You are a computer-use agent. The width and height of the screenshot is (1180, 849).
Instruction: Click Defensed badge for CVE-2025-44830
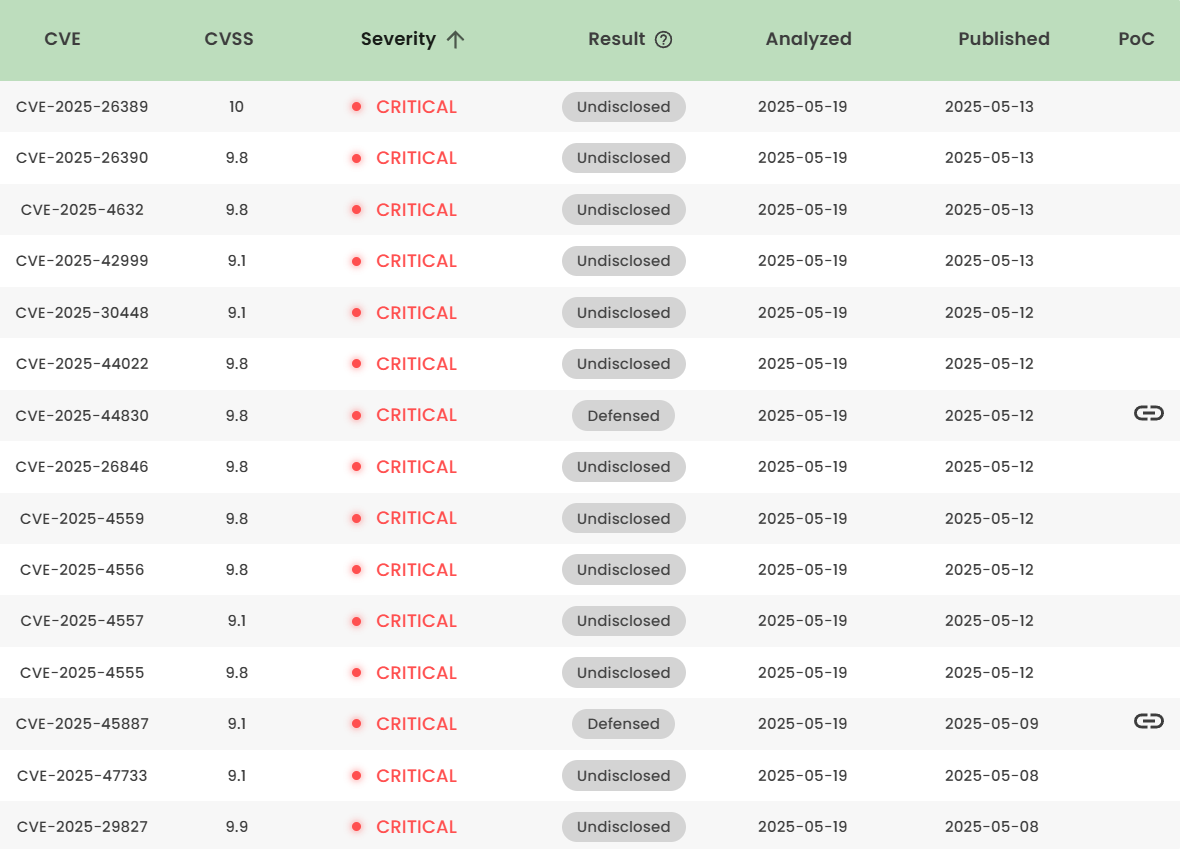[623, 416]
